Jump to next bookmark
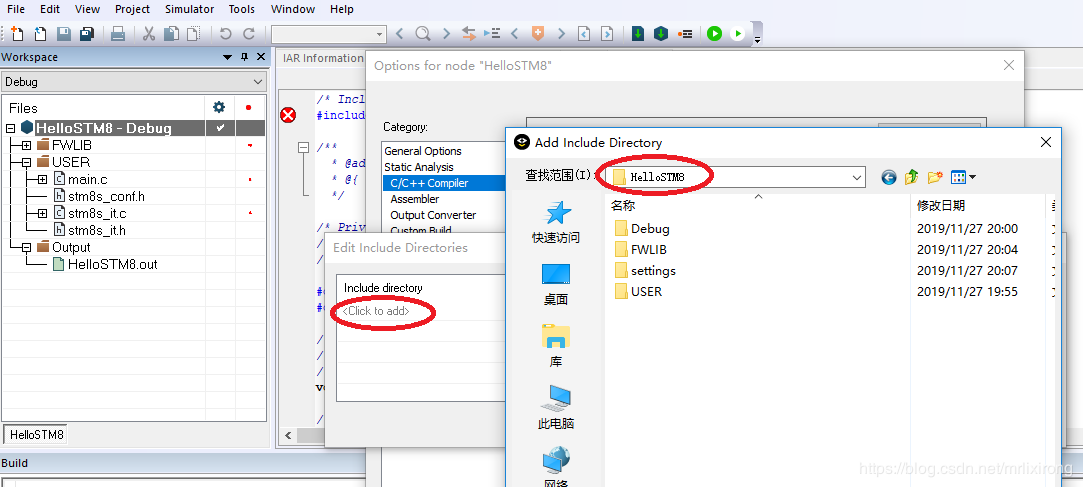Screen dimensions: 1083x487 tap(561, 33)
